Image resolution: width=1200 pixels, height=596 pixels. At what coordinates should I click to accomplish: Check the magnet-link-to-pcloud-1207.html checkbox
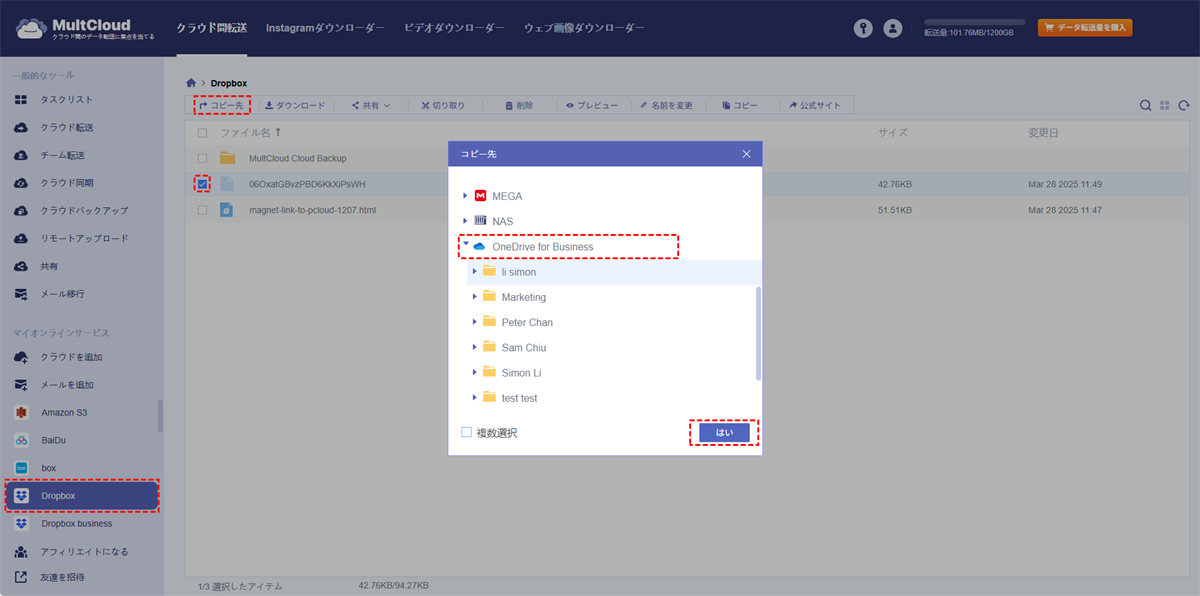pos(203,210)
